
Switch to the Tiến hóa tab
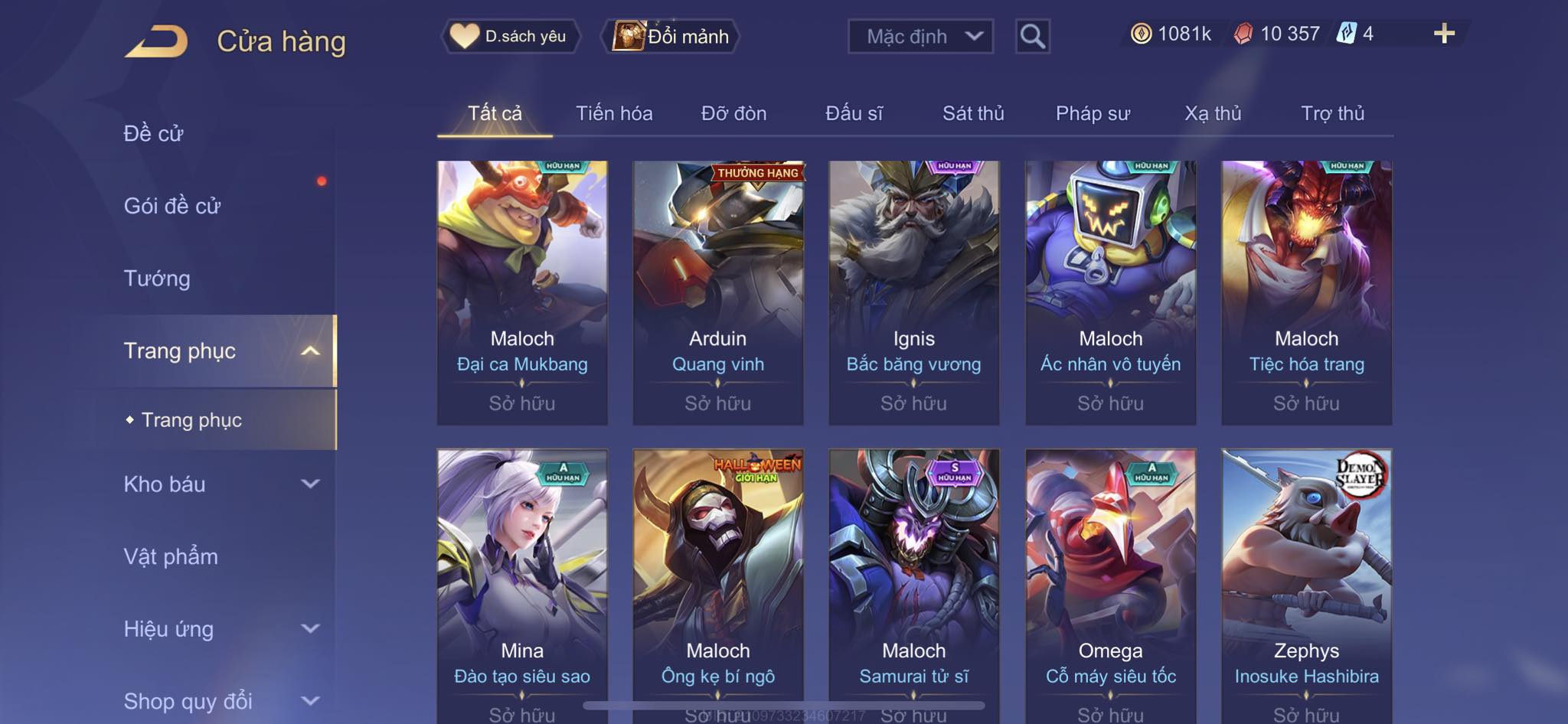tap(614, 113)
